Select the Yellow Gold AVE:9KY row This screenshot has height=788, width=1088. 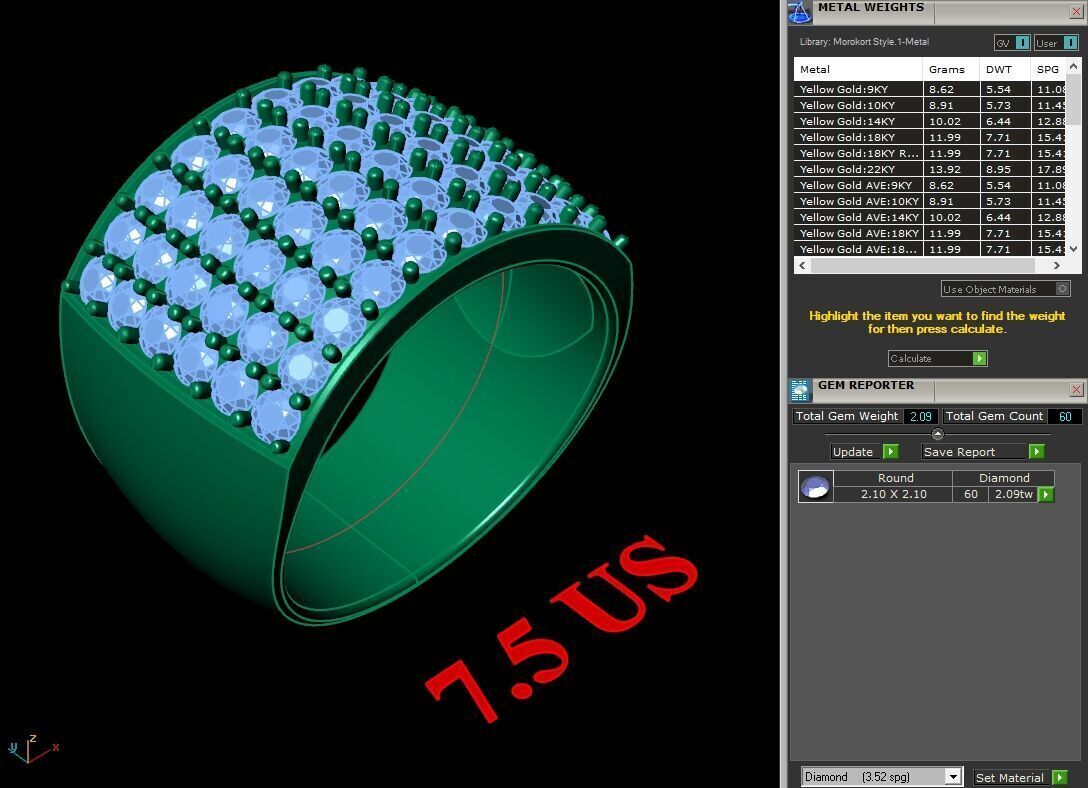[930, 185]
